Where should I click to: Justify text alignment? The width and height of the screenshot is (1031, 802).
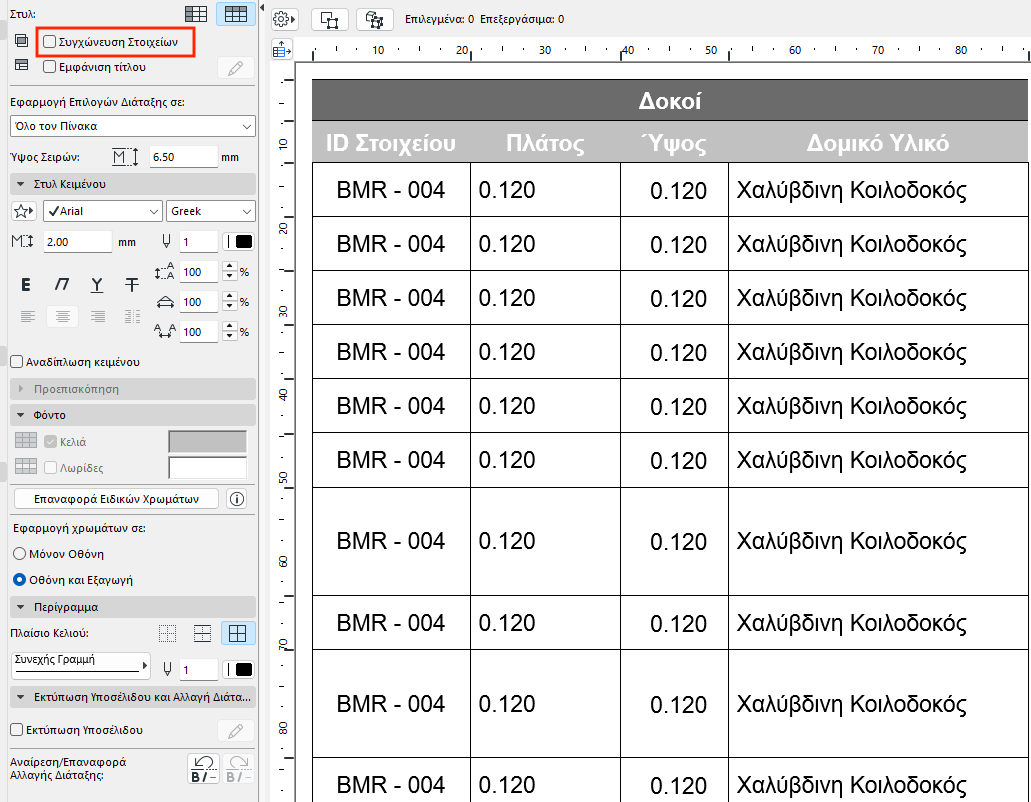point(132,317)
